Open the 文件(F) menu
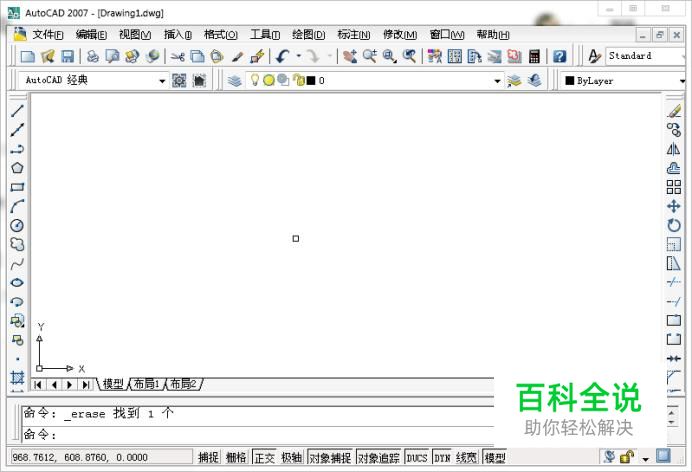Image resolution: width=692 pixels, height=472 pixels. click(x=48, y=34)
